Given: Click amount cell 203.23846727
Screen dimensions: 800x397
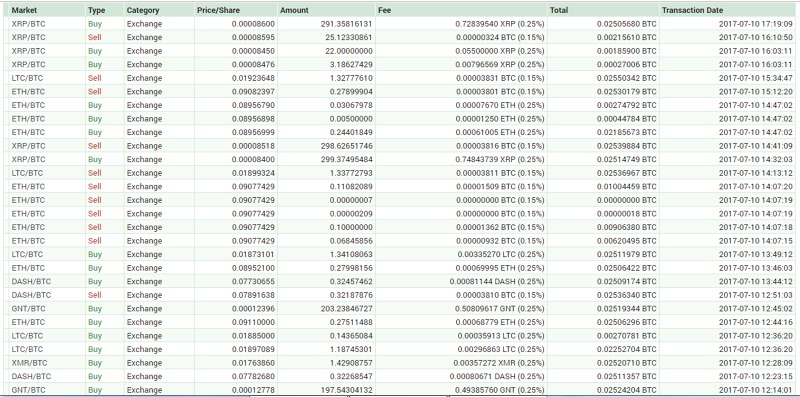Looking at the screenshot, I should click(x=327, y=309).
